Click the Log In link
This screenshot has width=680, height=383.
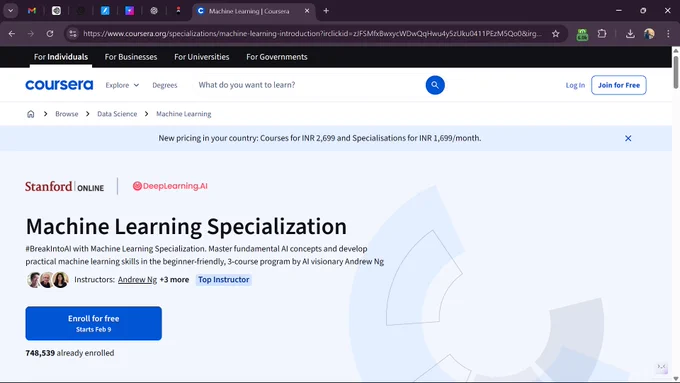point(575,85)
